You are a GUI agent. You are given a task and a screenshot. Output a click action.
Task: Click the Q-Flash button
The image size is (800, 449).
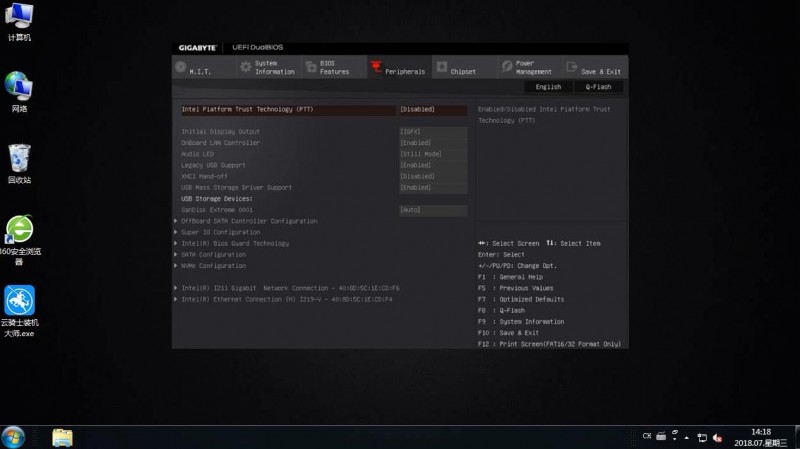point(598,87)
